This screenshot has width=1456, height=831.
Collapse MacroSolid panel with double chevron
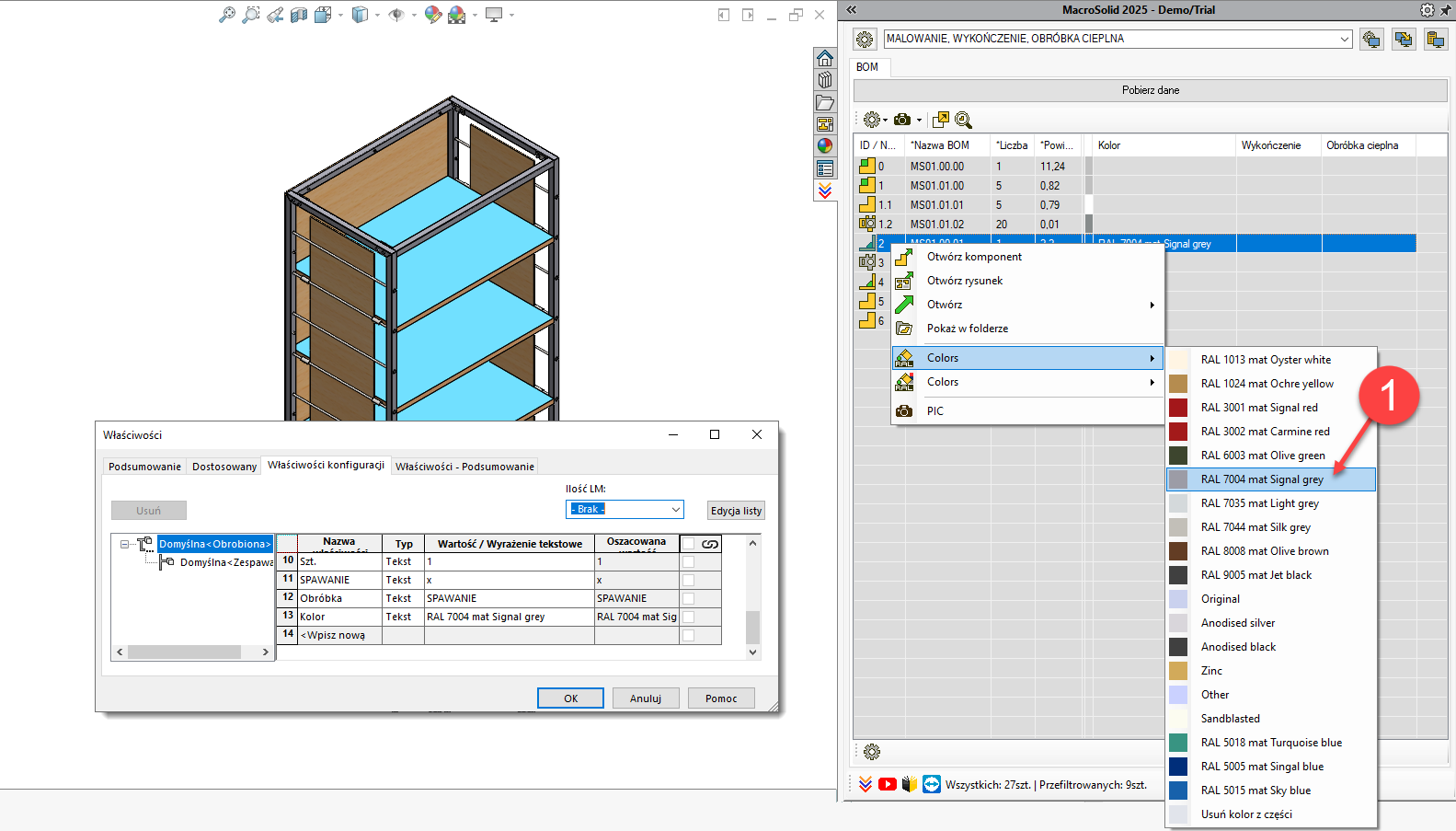pyautogui.click(x=851, y=10)
